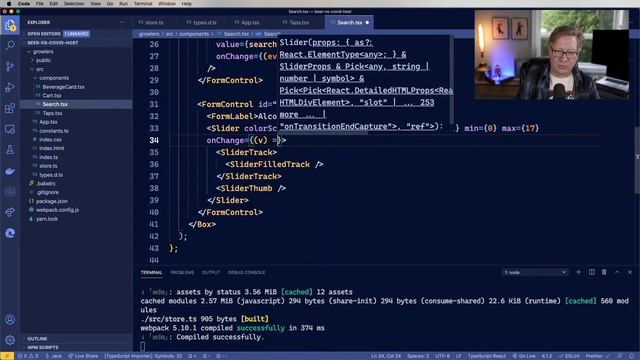Image resolution: width=640 pixels, height=360 pixels.
Task: Open the Search view in activity bar
Action: 10,45
